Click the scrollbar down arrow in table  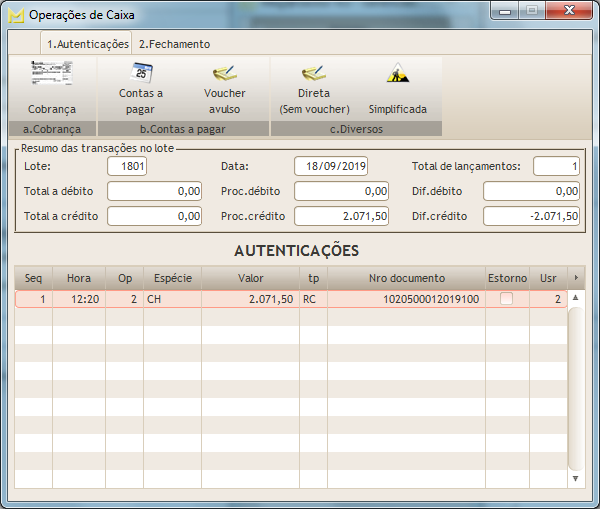point(575,479)
